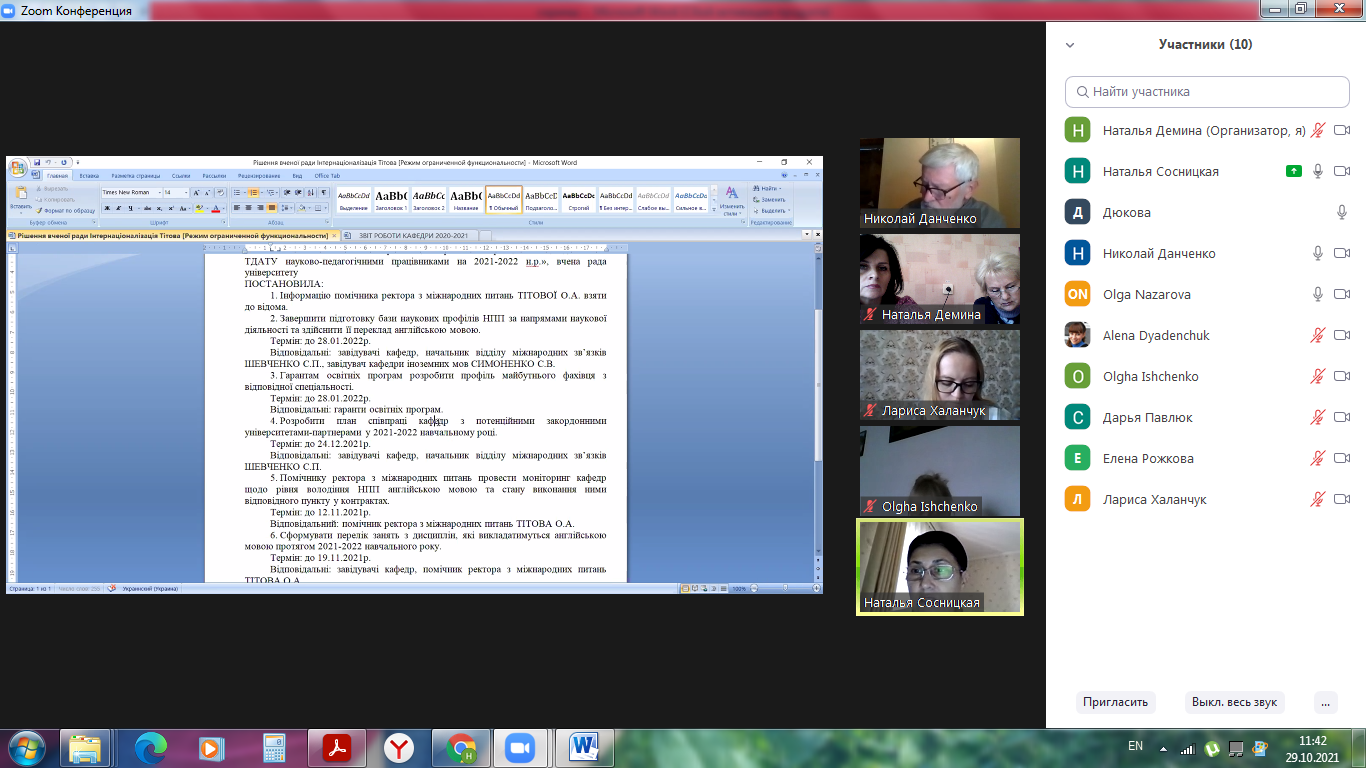Click Change Styles (Изменить стили) in Word

[731, 199]
